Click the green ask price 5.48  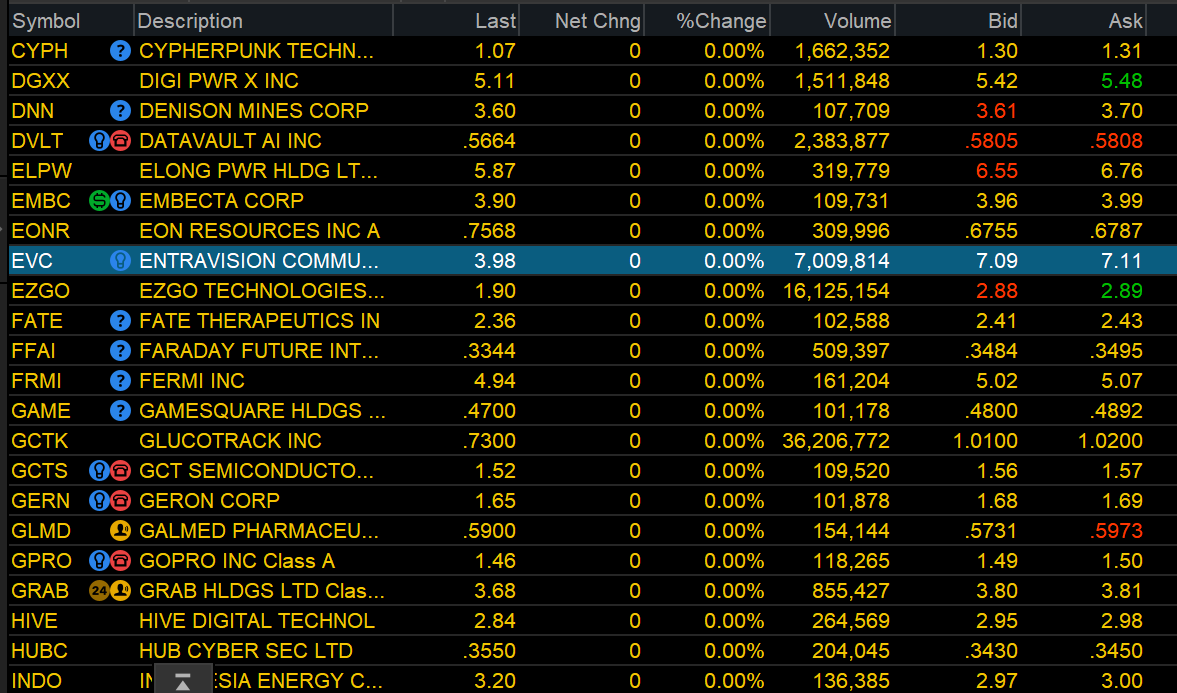coord(1121,81)
